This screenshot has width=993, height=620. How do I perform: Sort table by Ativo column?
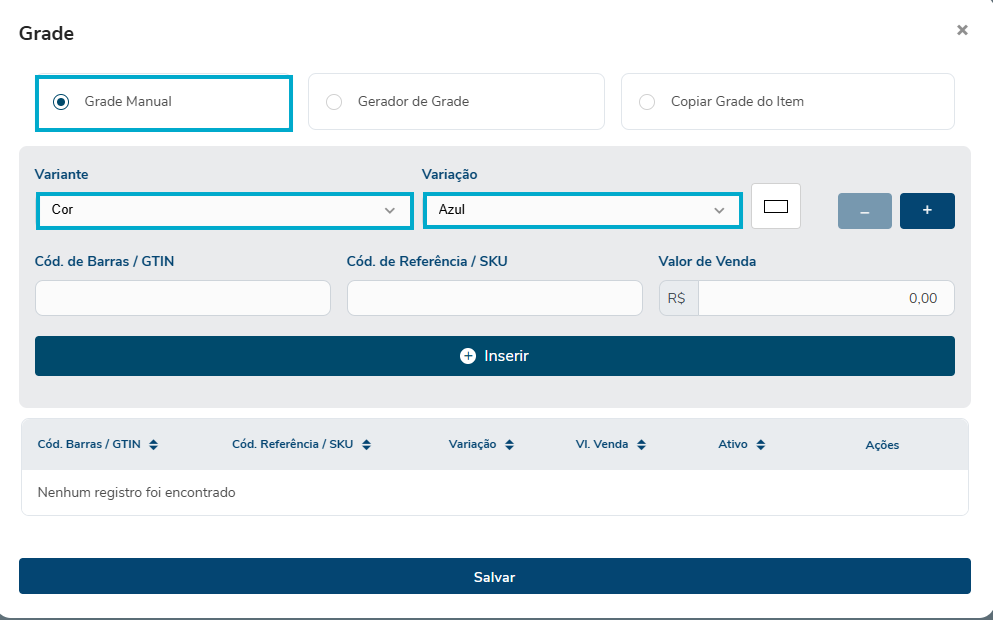coord(741,445)
